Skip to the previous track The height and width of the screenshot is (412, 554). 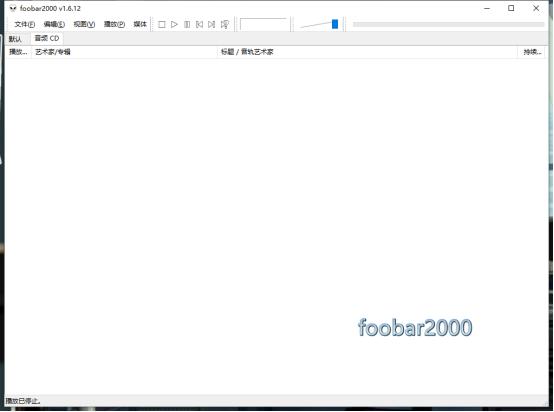click(x=199, y=24)
